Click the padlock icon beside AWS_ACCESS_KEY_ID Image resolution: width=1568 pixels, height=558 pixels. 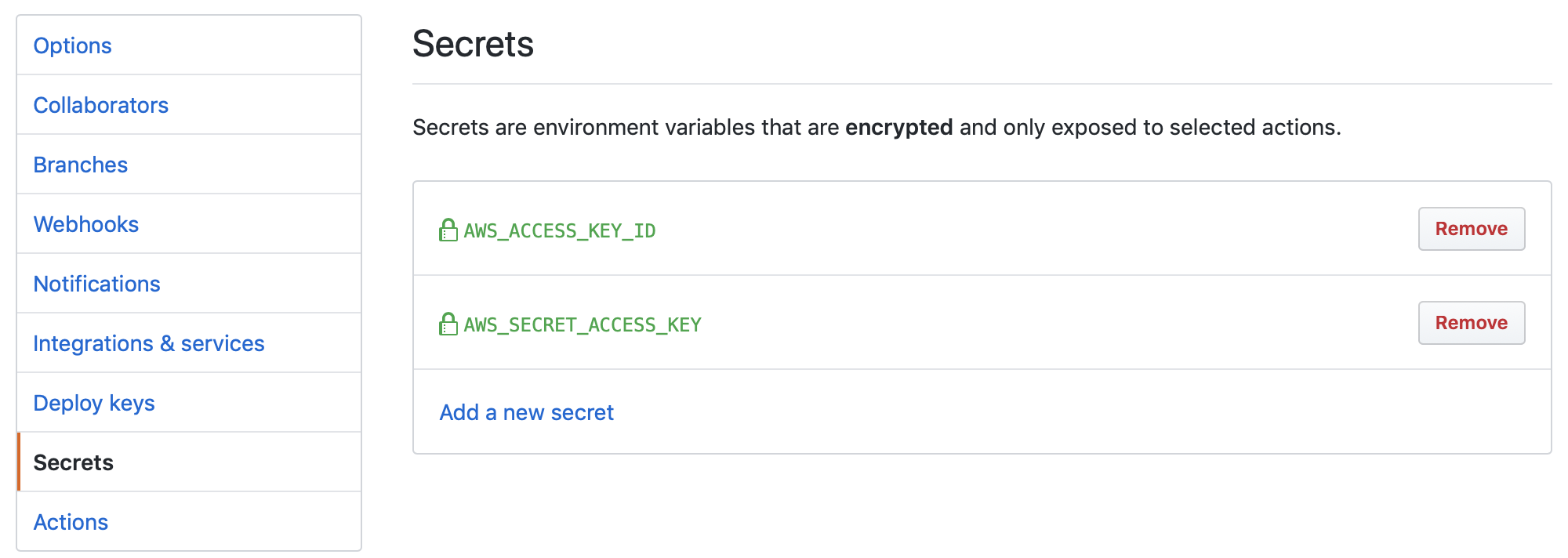point(447,230)
